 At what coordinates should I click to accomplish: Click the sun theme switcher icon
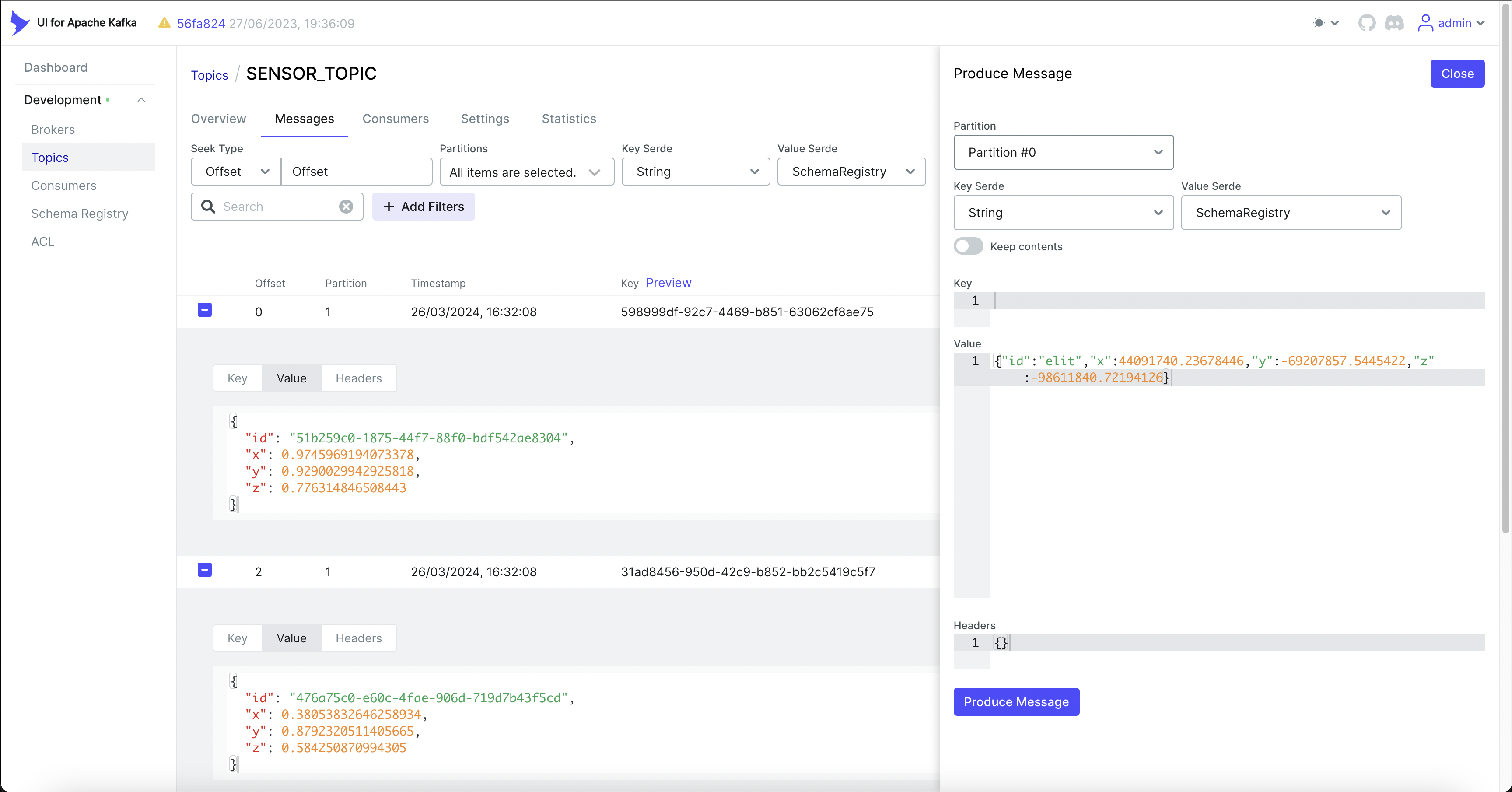pyautogui.click(x=1319, y=23)
